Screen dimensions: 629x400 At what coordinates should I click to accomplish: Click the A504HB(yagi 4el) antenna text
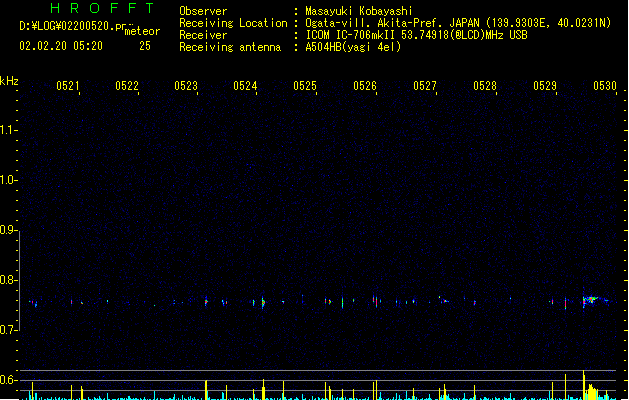tap(353, 47)
